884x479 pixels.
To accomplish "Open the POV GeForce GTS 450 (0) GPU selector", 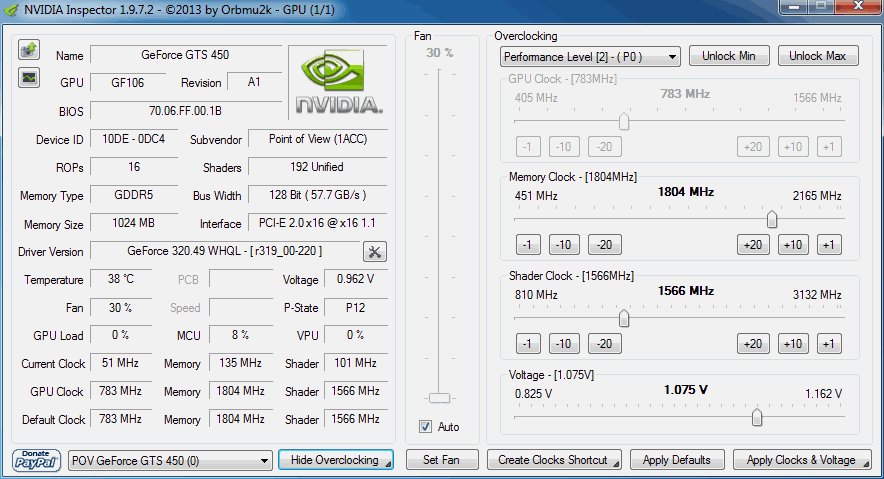I will coord(170,460).
